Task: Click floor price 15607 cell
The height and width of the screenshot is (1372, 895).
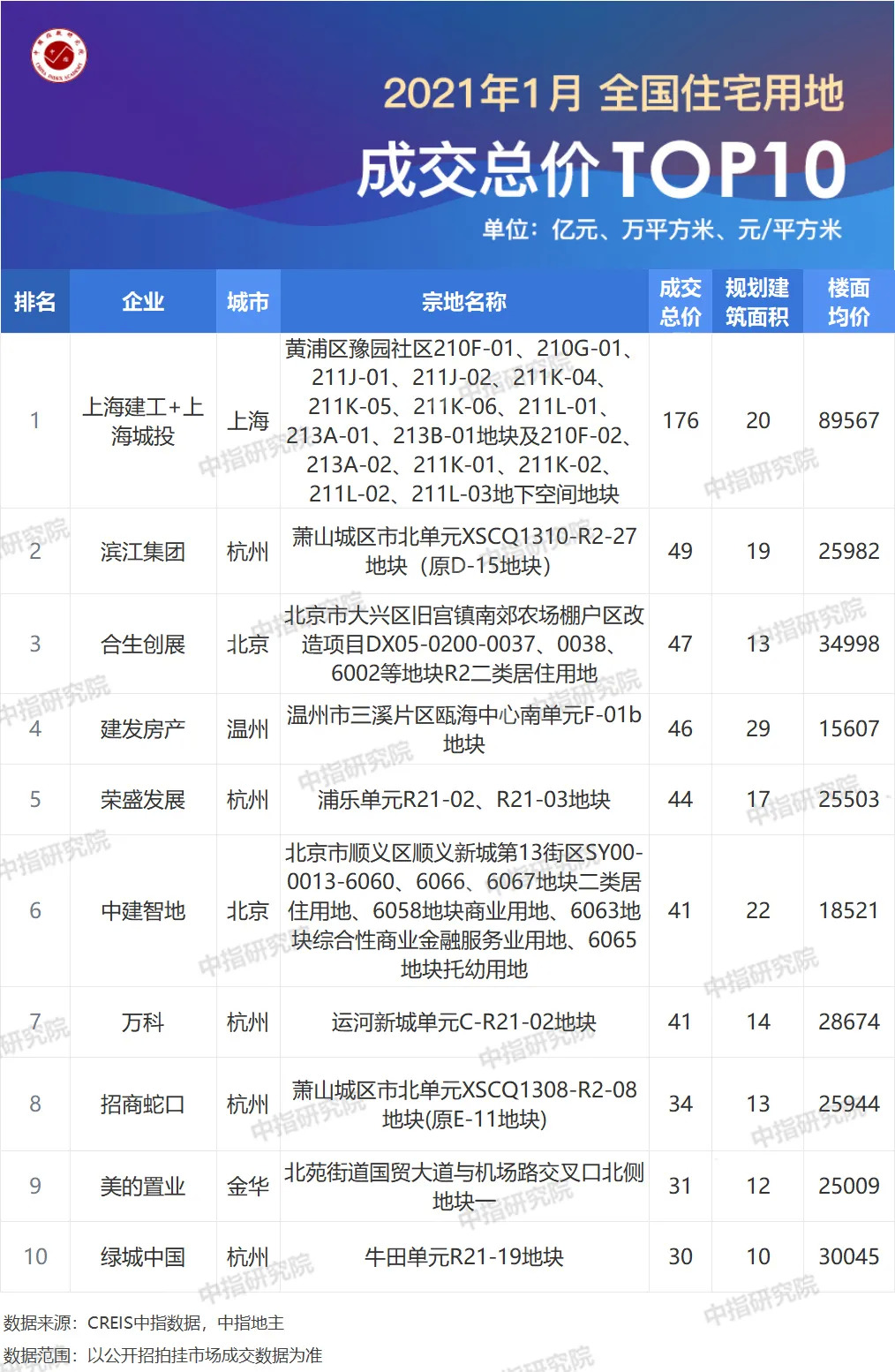Action: pyautogui.click(x=849, y=729)
